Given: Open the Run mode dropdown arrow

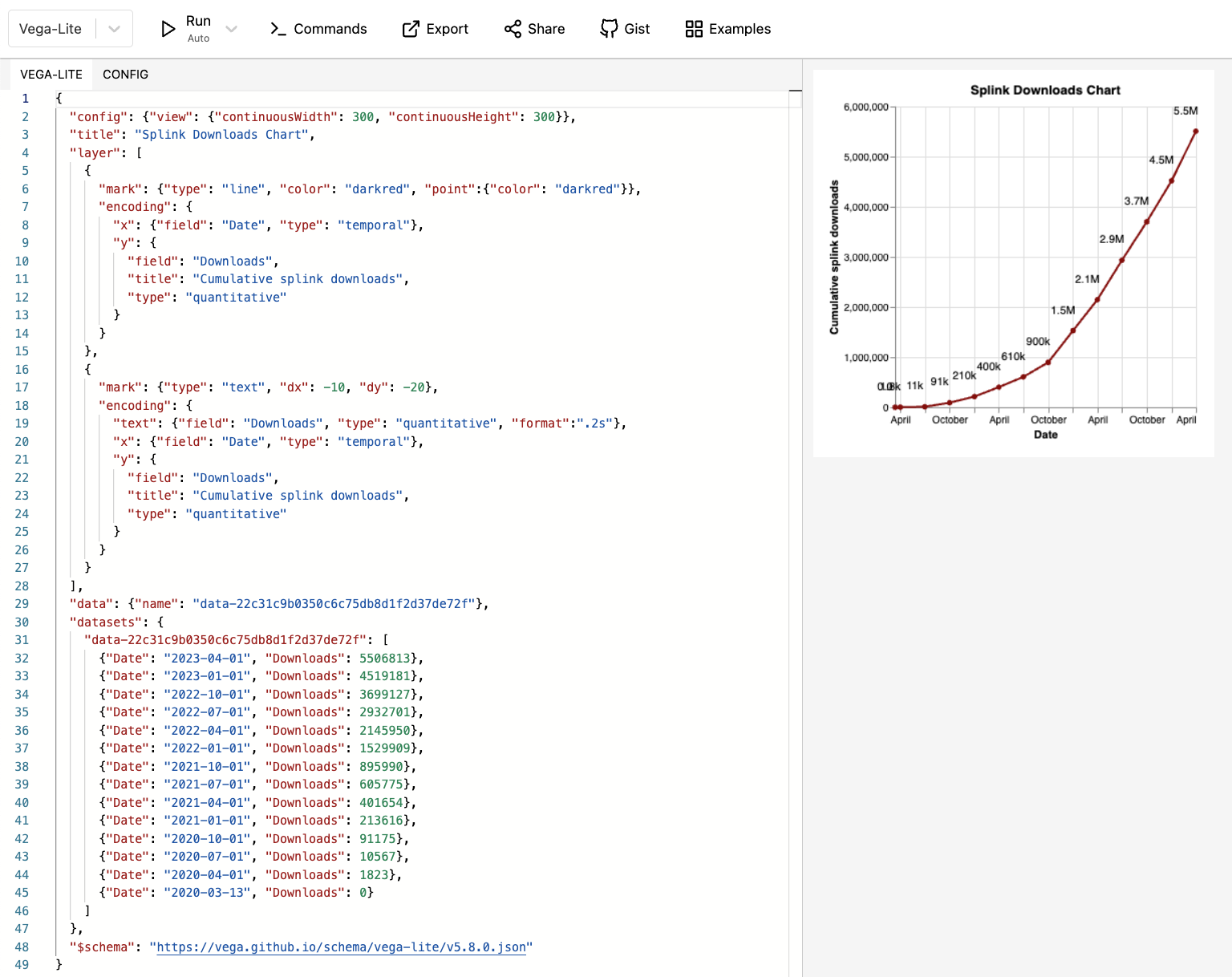Looking at the screenshot, I should coord(232,29).
